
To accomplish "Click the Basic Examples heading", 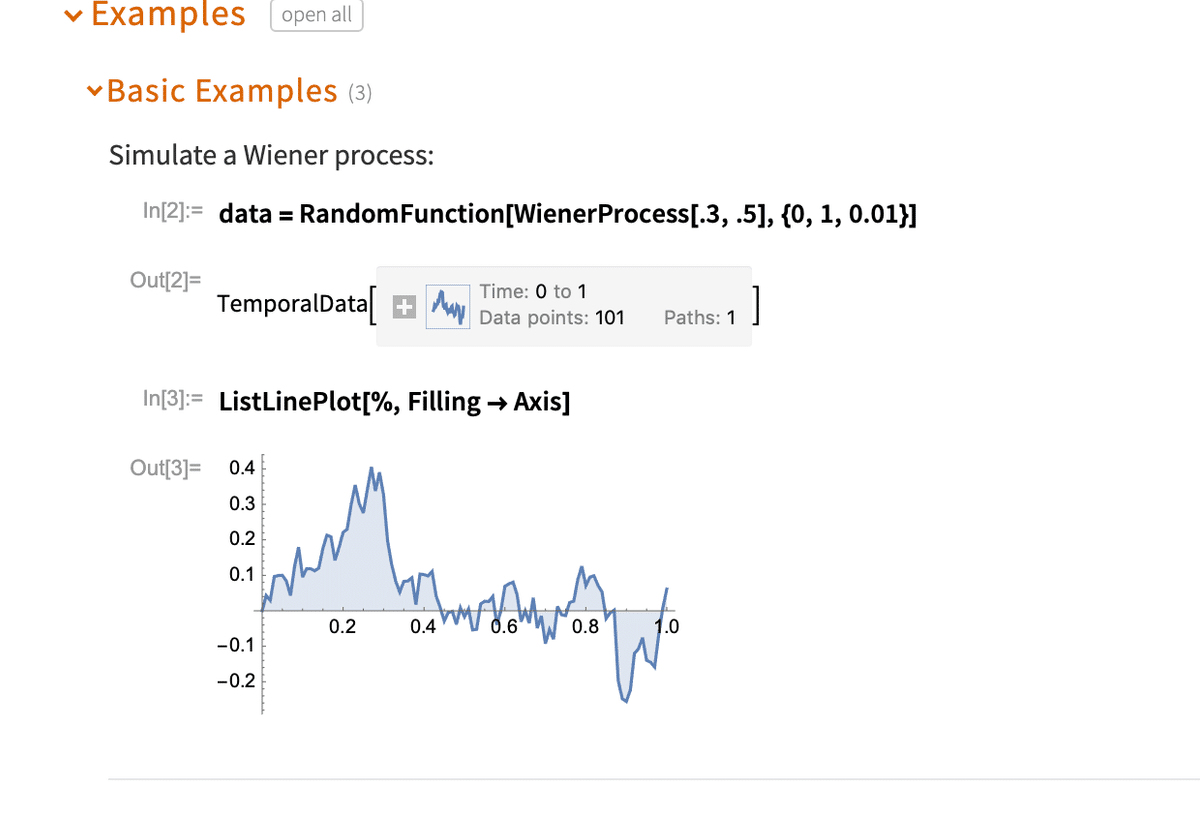I will tap(222, 91).
